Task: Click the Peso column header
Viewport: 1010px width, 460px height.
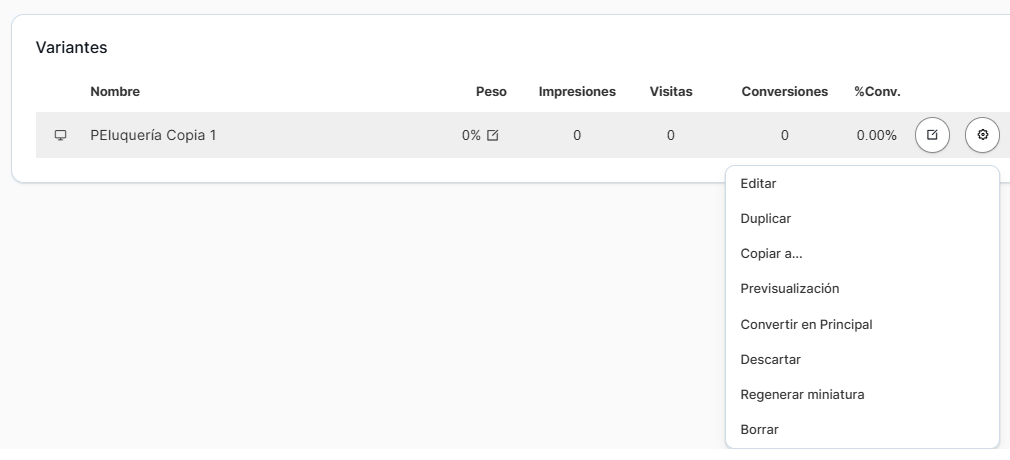Action: (x=491, y=92)
